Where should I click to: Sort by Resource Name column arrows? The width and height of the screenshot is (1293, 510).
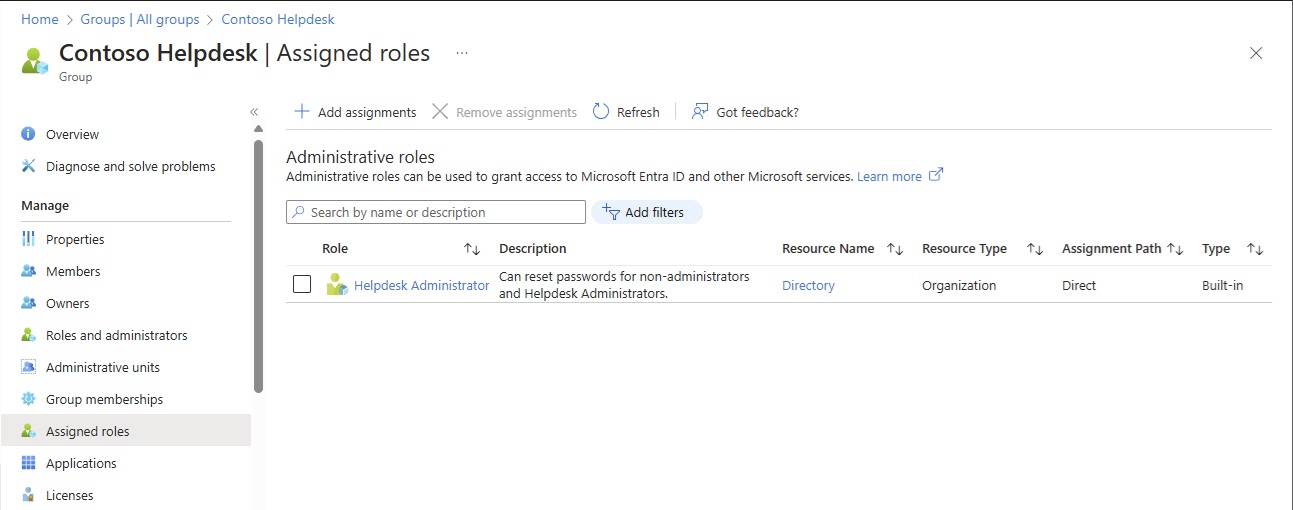click(x=895, y=249)
